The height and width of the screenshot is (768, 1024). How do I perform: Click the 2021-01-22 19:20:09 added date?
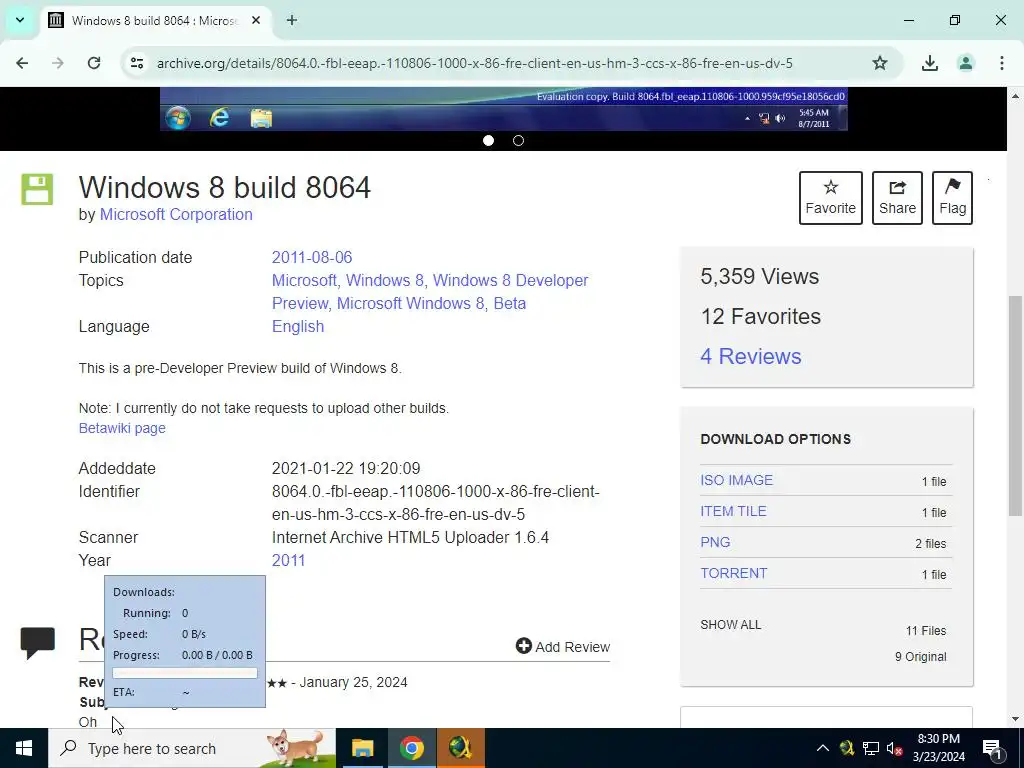point(346,469)
